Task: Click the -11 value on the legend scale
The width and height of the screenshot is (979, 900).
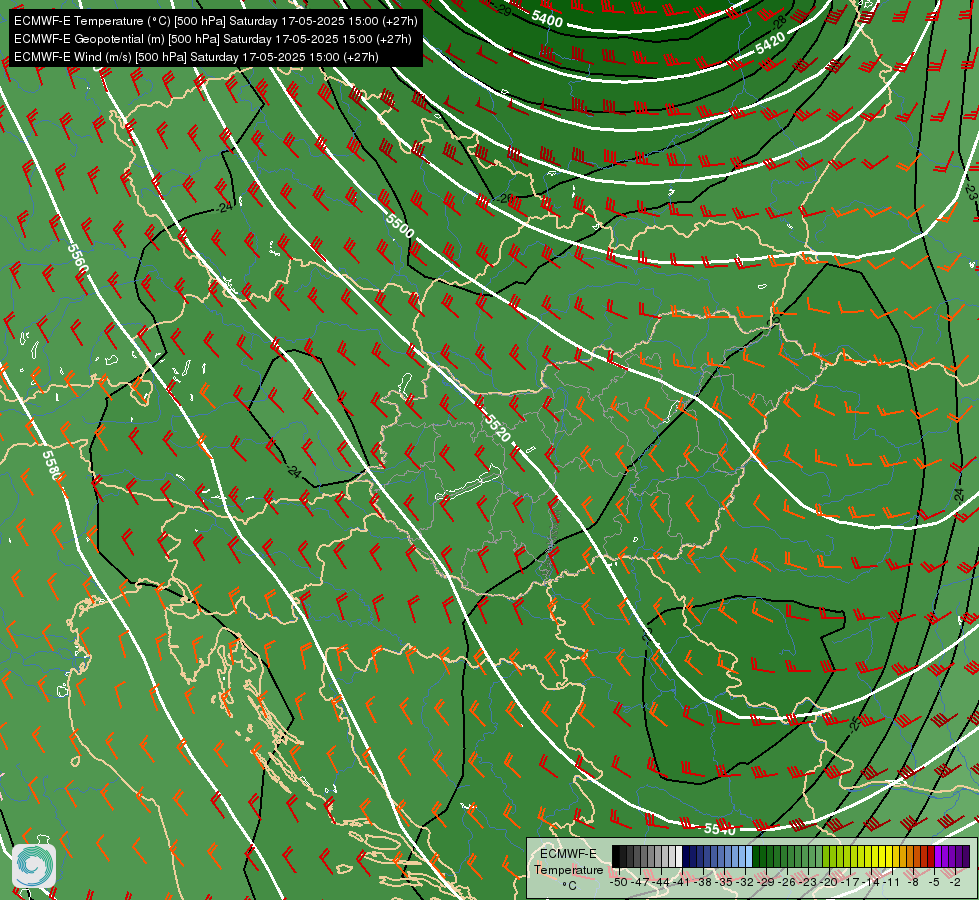Action: point(893,882)
